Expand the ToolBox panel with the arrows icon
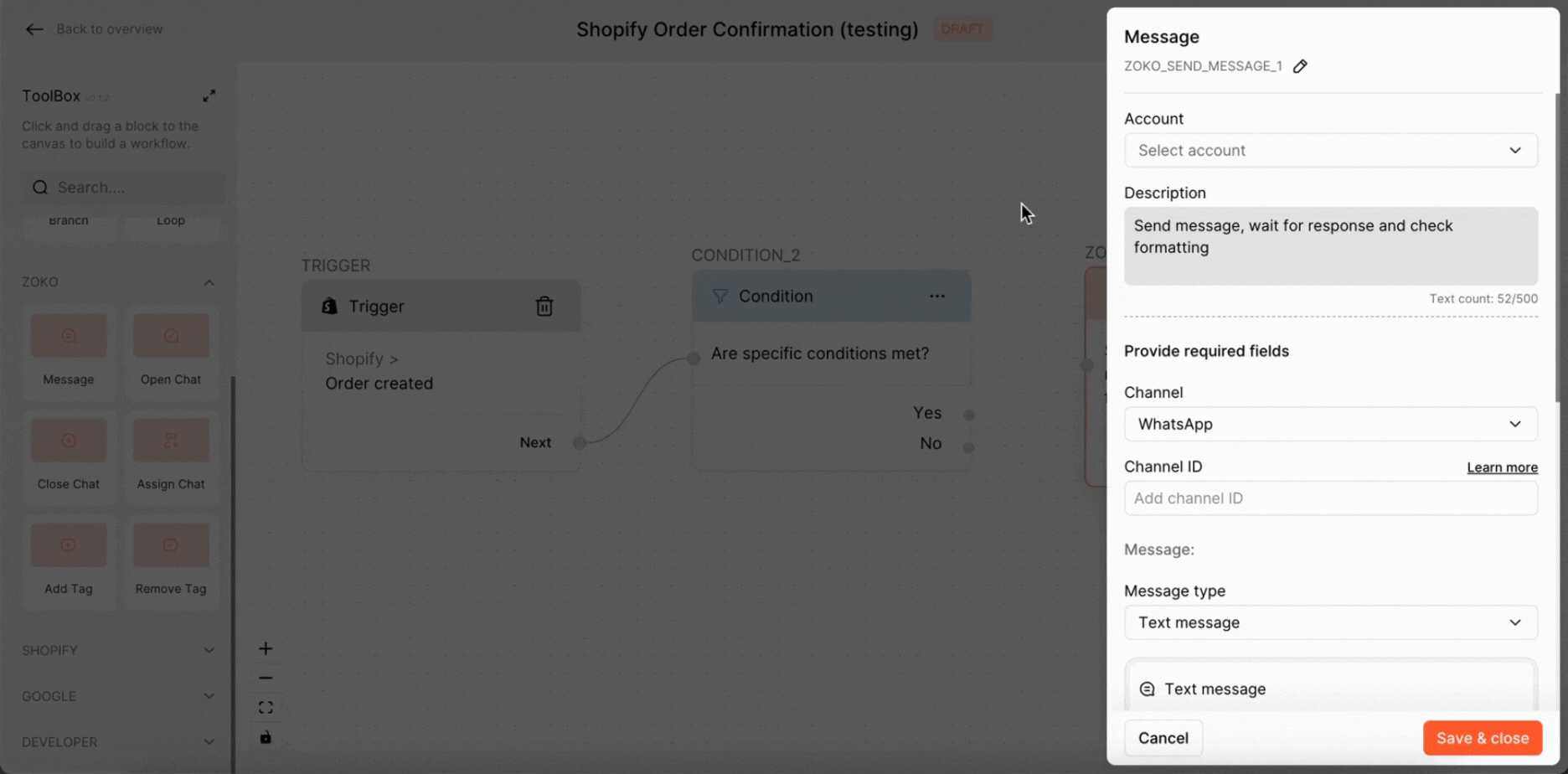 209,95
